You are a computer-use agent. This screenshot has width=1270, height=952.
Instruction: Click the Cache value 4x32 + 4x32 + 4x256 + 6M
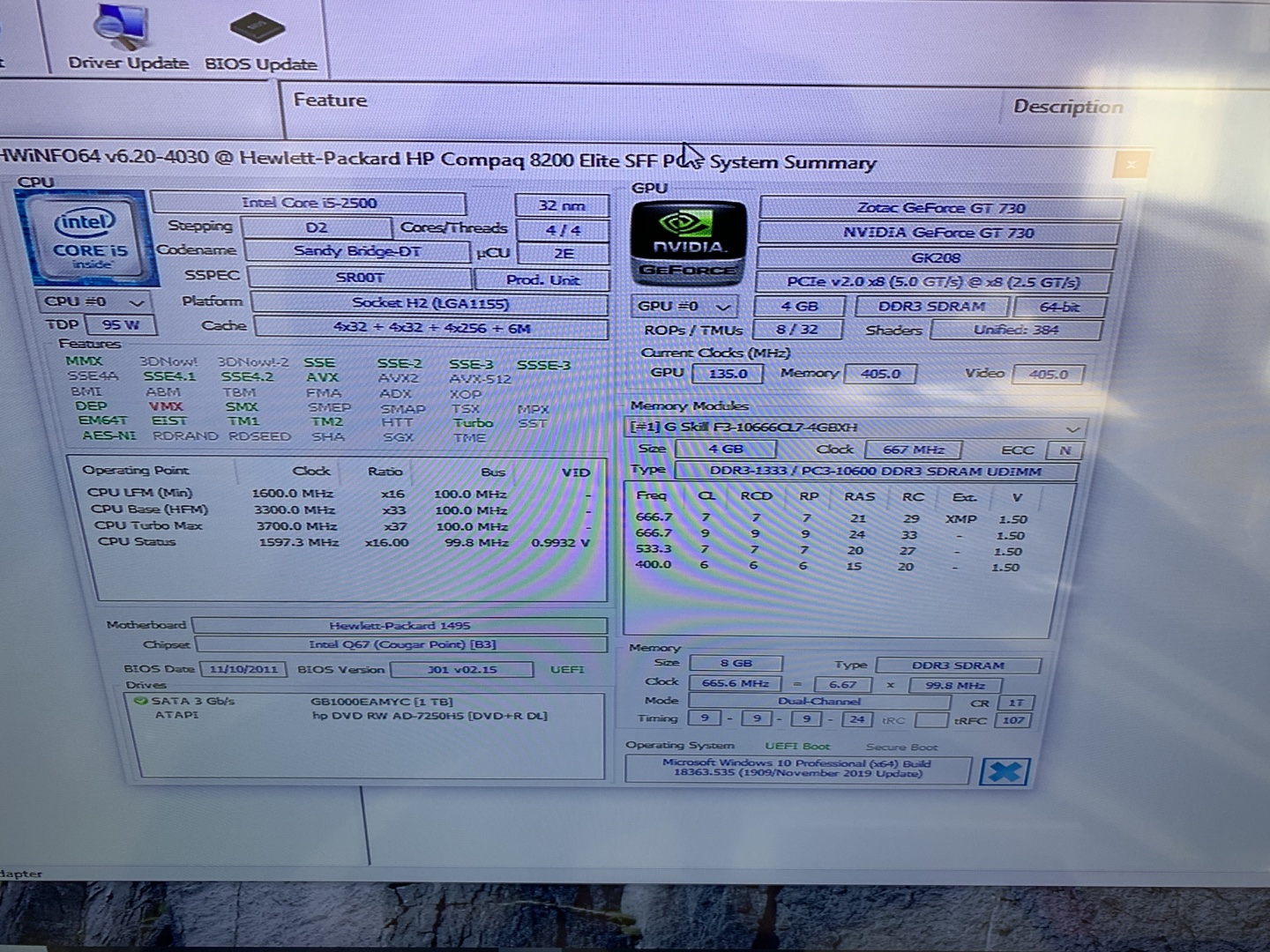(431, 328)
